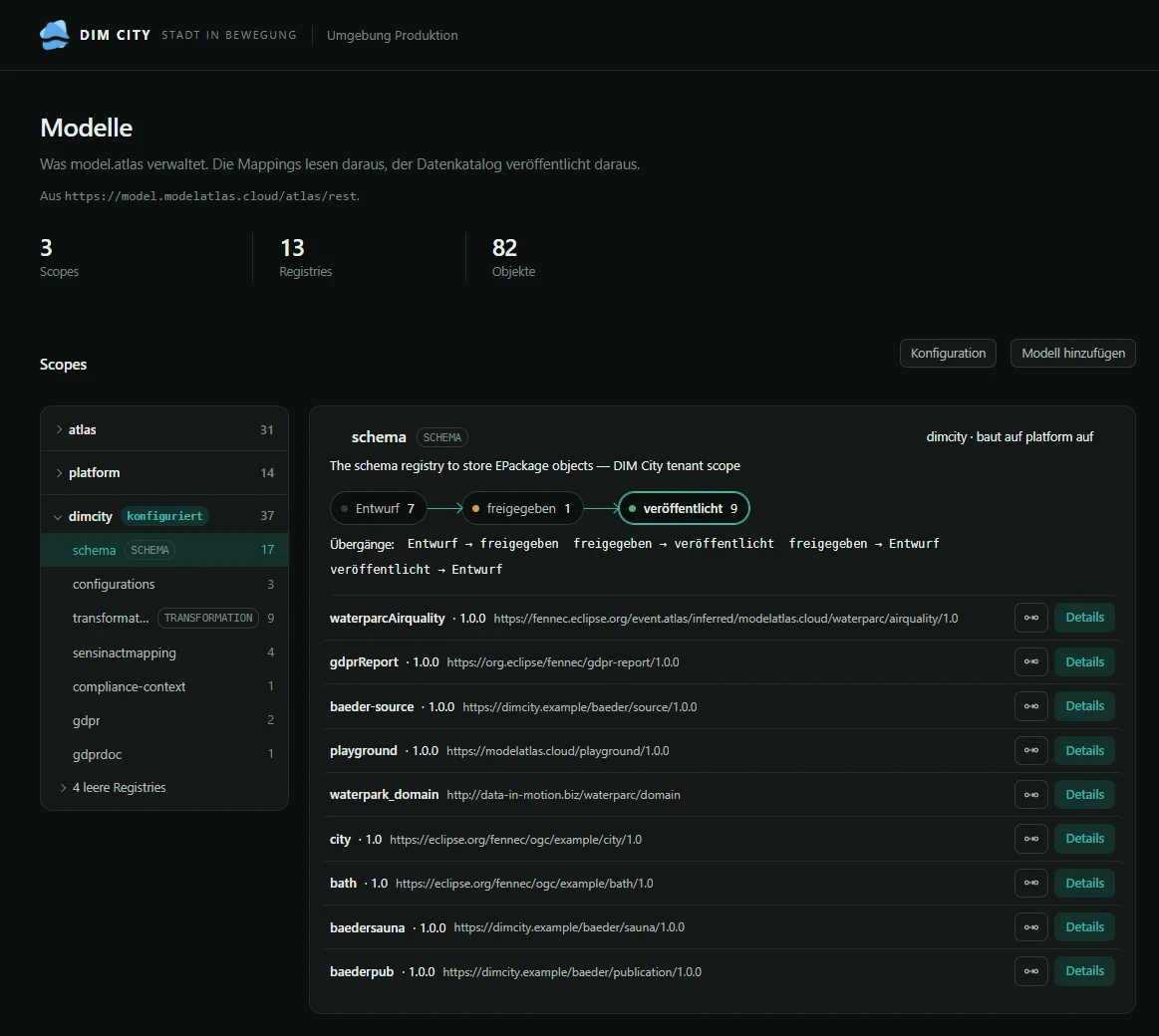Screen dimensions: 1159x1036
Task: Open Details for city
Action: (x=1084, y=839)
